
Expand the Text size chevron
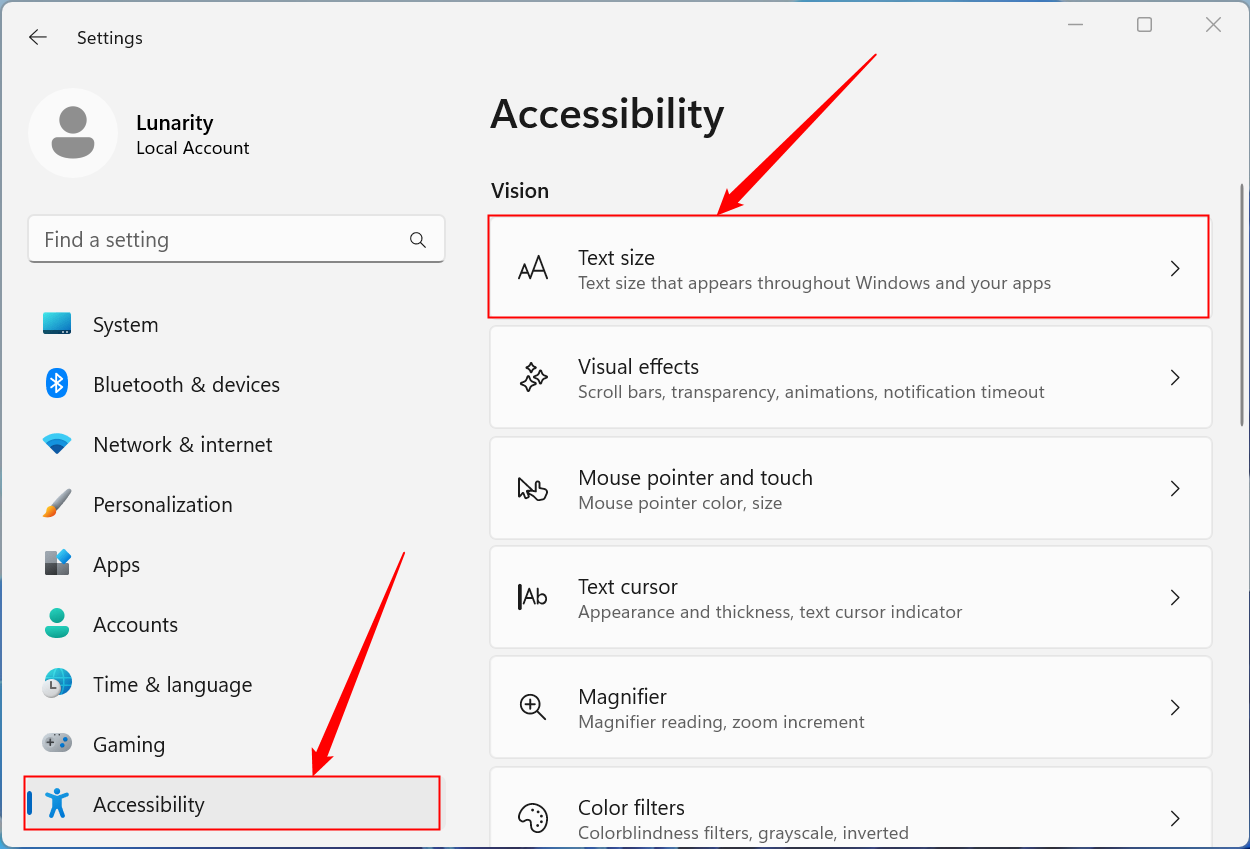pyautogui.click(x=1175, y=268)
